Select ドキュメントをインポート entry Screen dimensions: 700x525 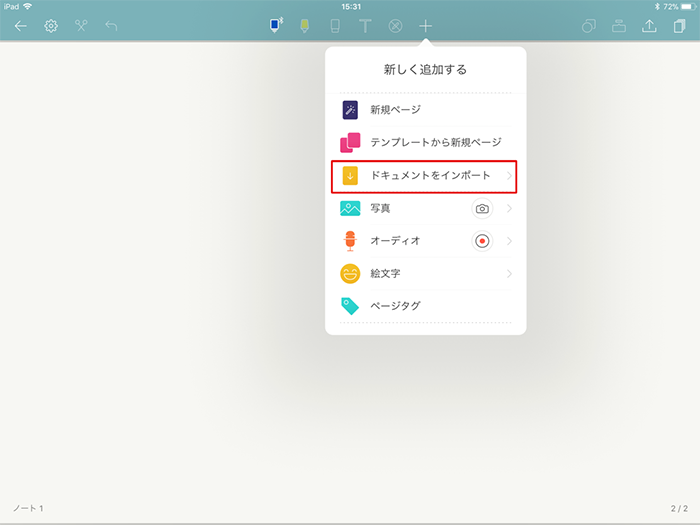tap(424, 176)
